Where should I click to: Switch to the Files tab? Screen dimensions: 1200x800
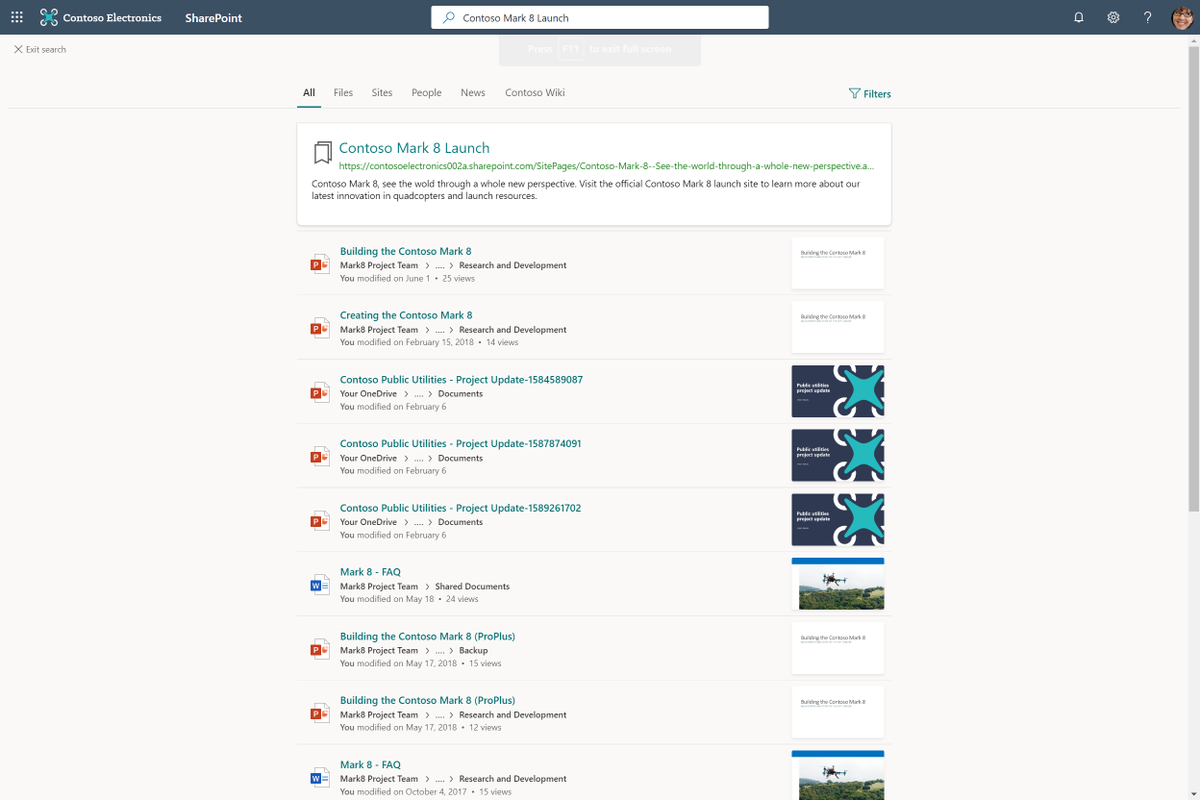click(x=343, y=92)
